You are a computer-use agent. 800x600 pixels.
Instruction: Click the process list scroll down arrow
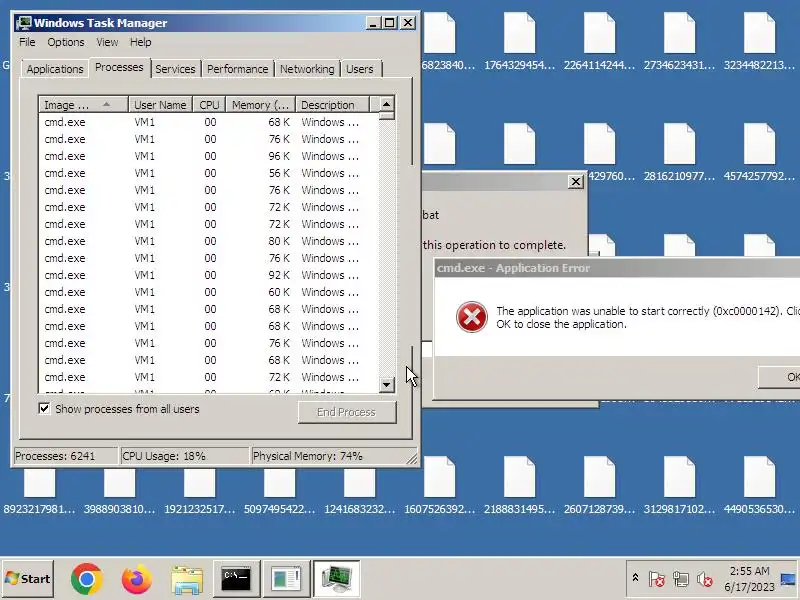click(x=387, y=385)
